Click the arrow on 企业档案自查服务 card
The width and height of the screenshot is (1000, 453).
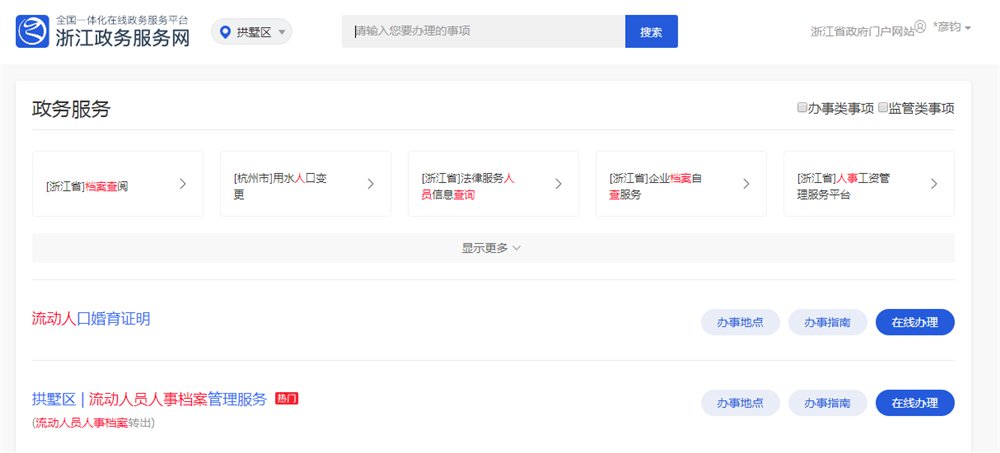[746, 183]
